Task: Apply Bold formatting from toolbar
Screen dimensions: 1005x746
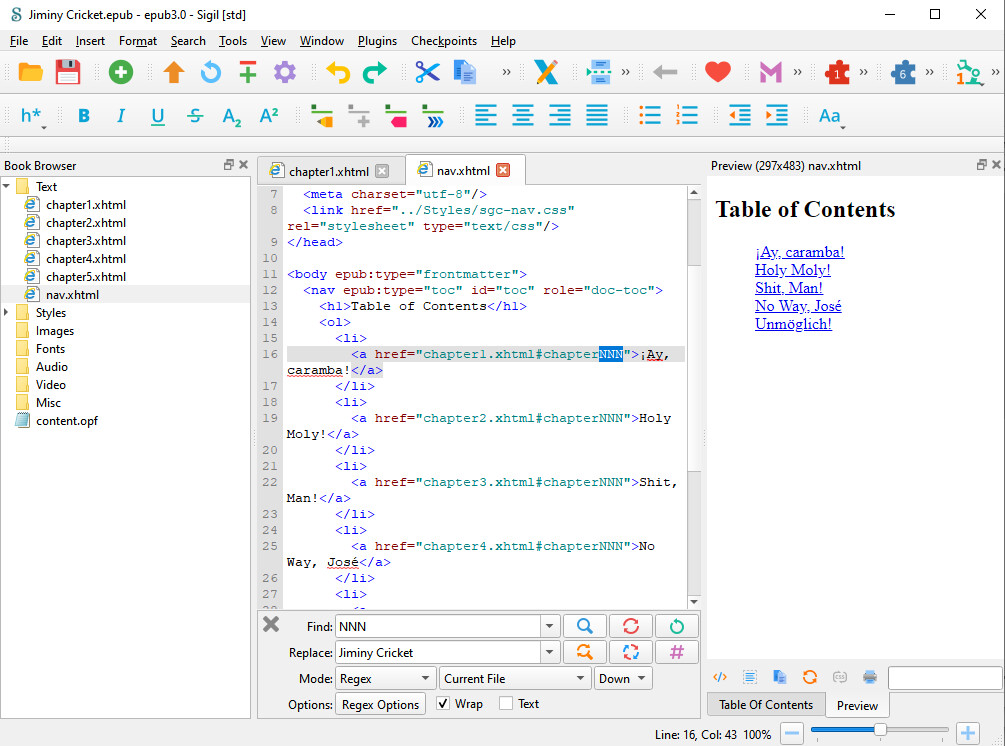Action: (x=84, y=116)
